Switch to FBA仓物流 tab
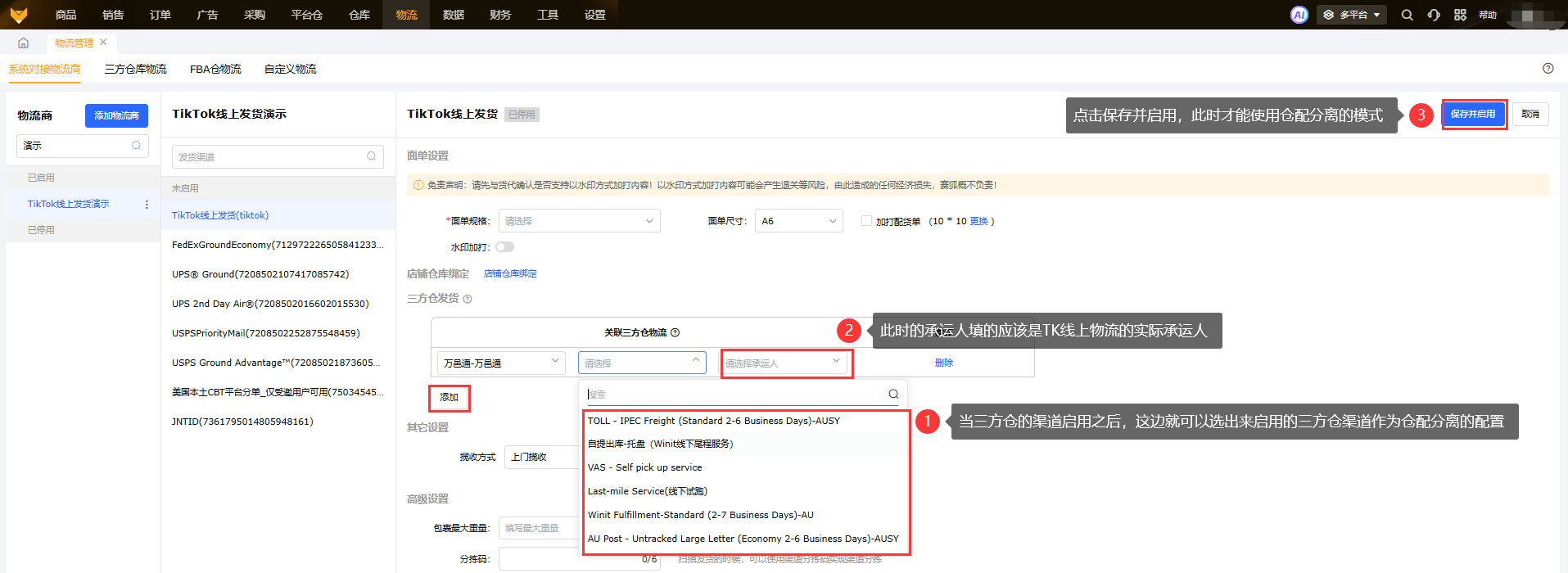 click(x=215, y=69)
